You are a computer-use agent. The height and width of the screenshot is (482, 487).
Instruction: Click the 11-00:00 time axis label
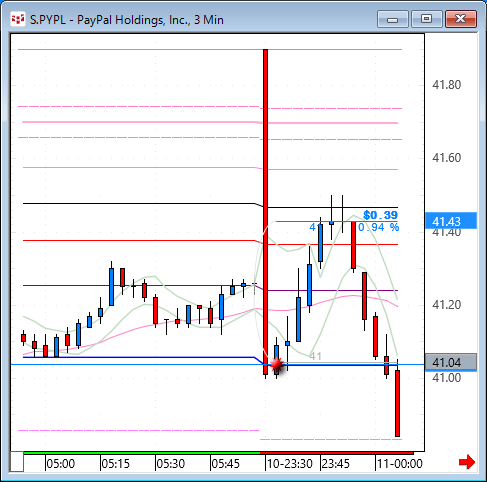[400, 464]
